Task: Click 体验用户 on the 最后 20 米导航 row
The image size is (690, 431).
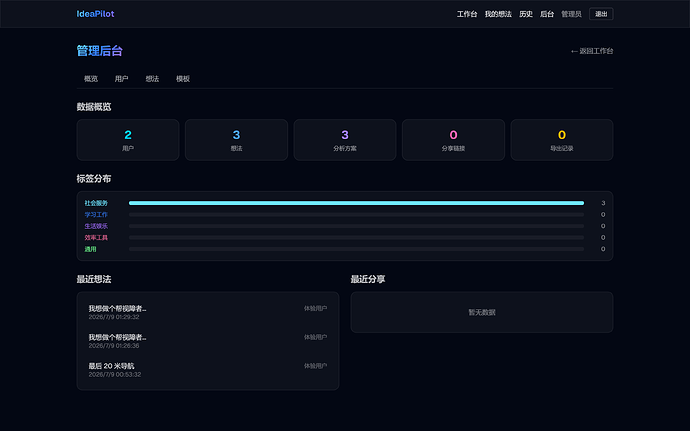Action: click(315, 366)
